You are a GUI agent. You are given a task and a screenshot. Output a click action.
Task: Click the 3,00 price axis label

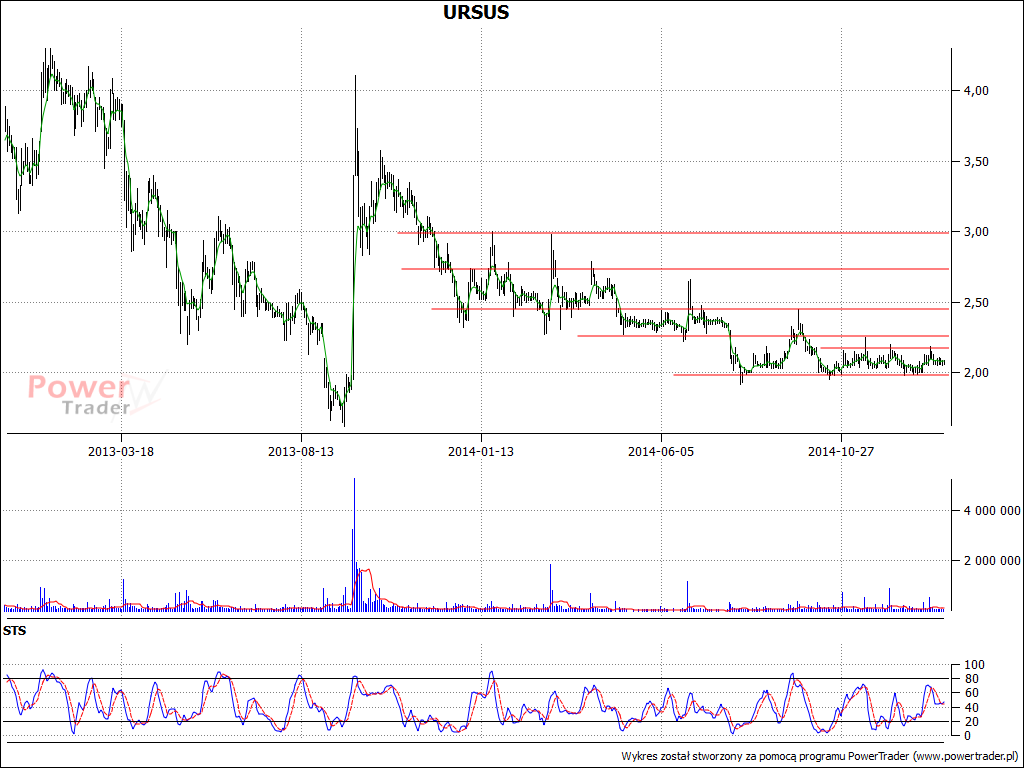coord(976,232)
